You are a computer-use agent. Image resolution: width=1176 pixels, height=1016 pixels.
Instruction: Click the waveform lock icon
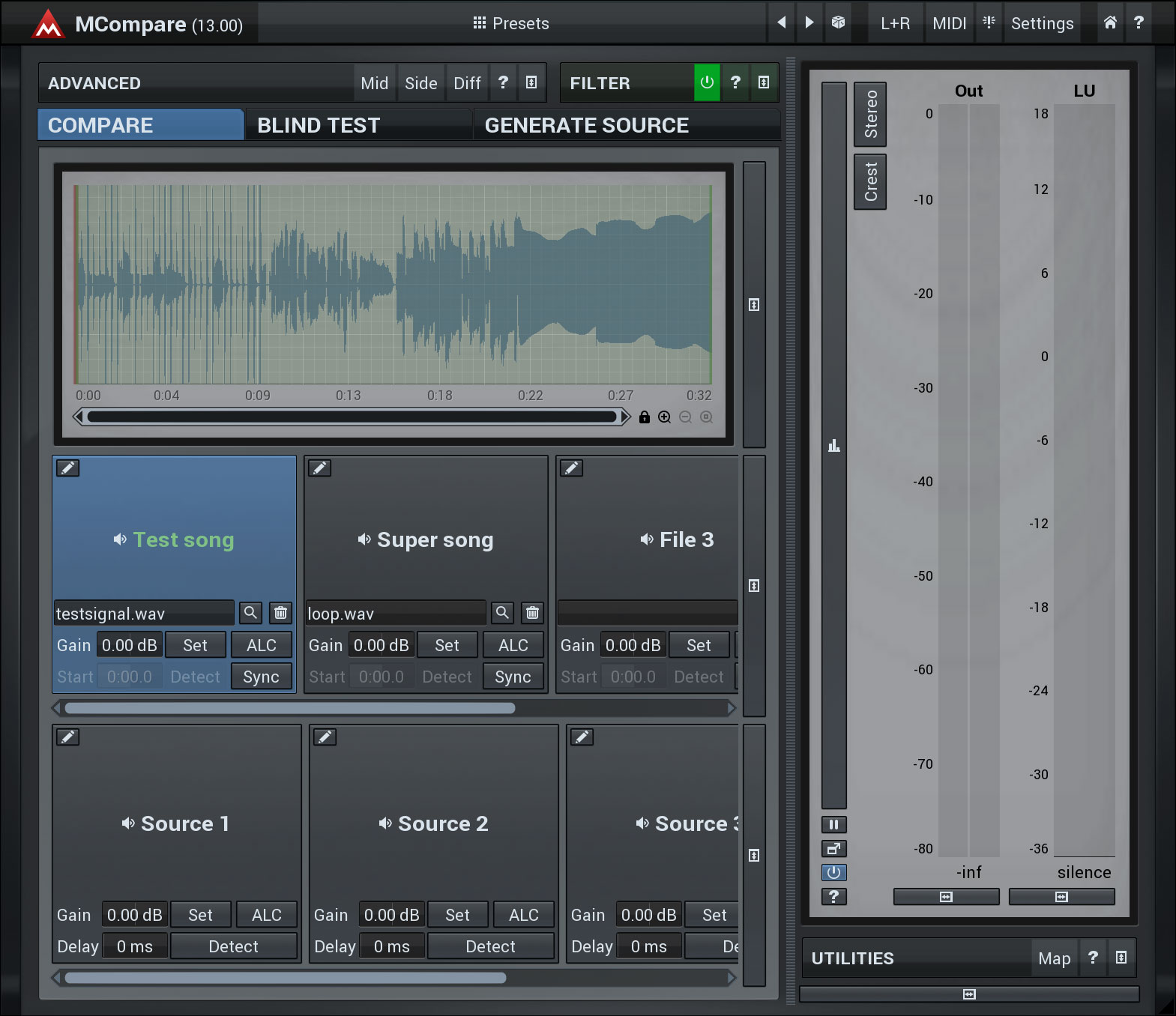644,417
